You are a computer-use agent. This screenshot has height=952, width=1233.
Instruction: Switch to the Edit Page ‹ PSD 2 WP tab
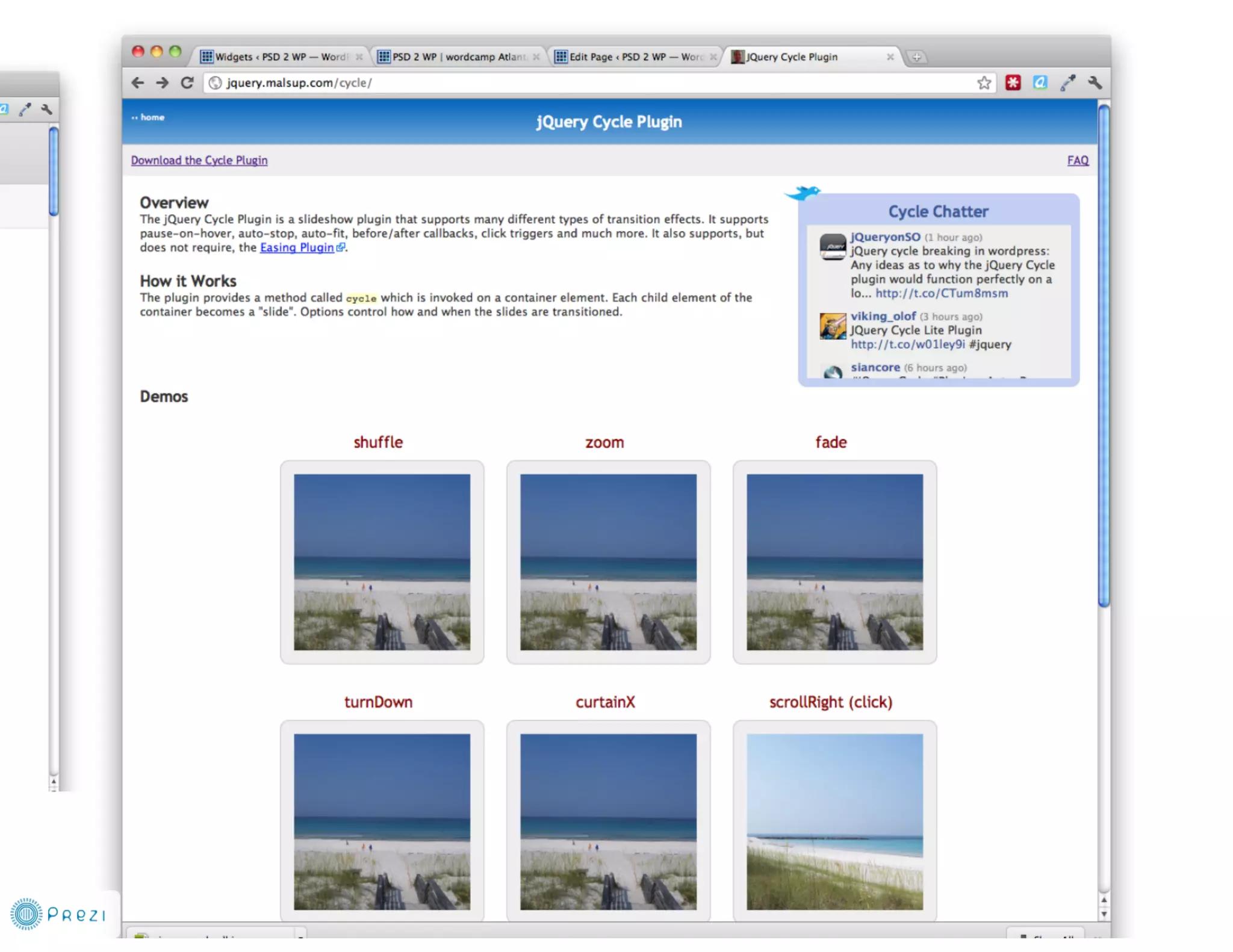pos(635,57)
